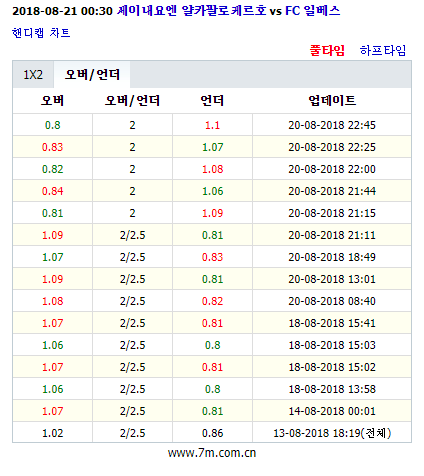
Task: Click under odds 1.06 in the 21:44 row
Action: point(212,191)
